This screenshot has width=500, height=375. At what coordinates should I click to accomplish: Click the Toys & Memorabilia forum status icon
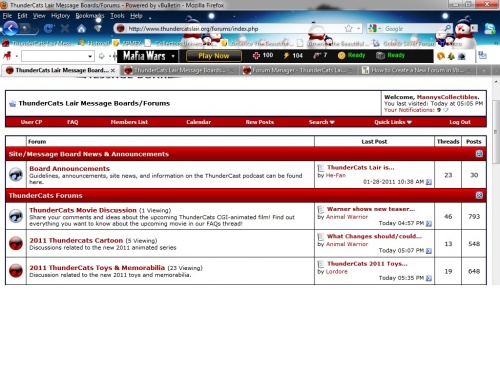tap(16, 271)
